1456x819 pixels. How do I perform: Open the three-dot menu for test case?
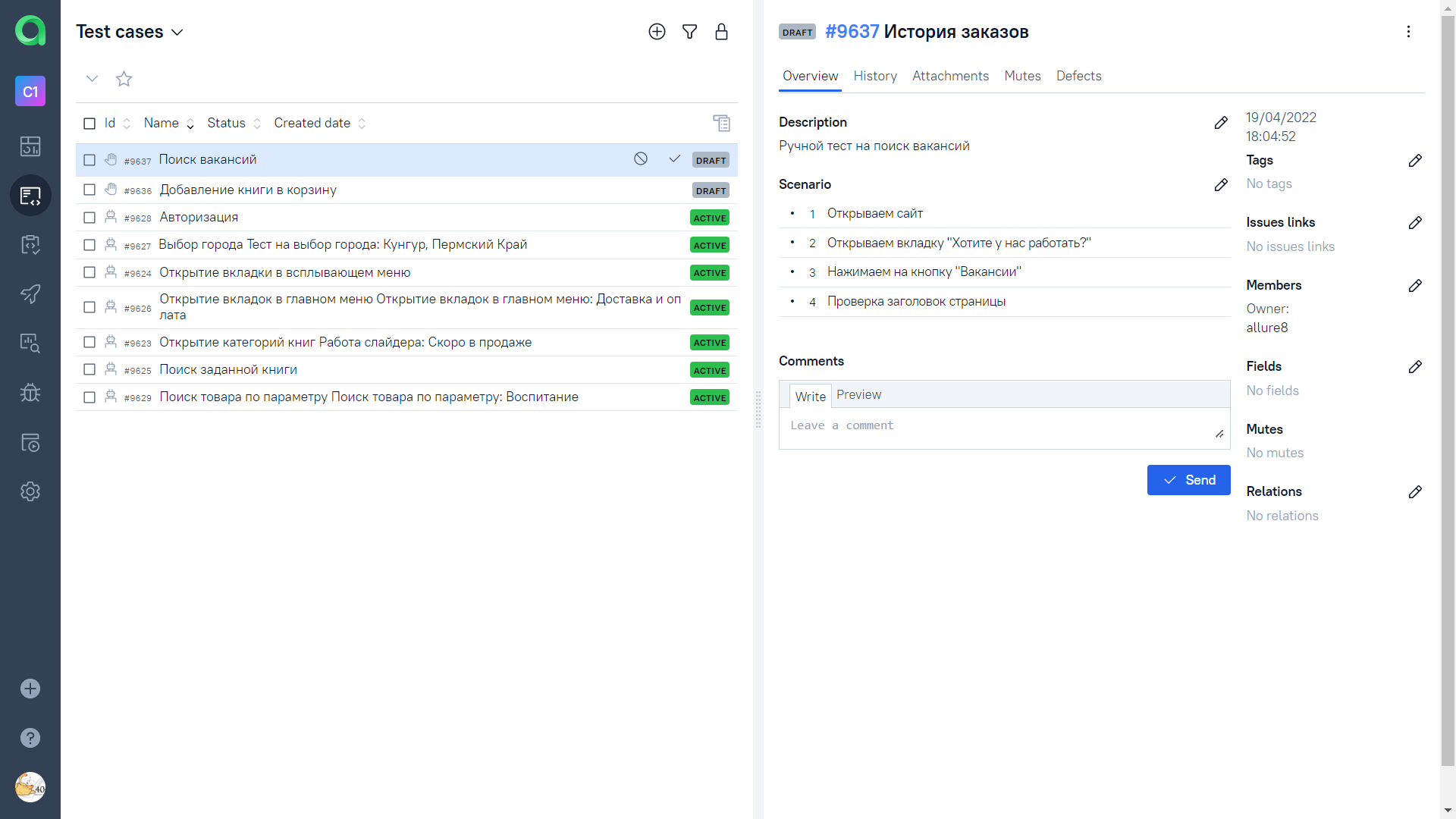[x=1408, y=32]
